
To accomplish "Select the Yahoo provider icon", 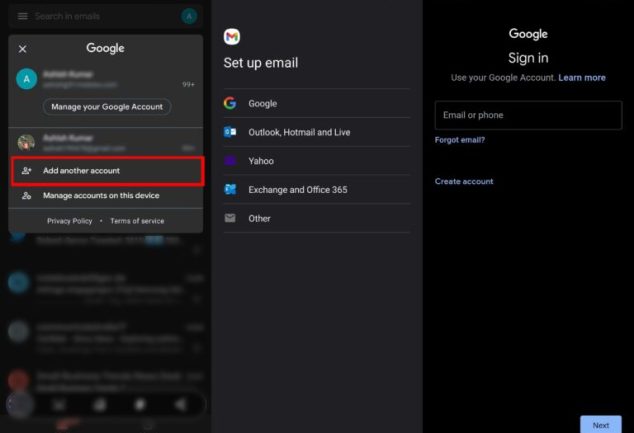I will coord(231,161).
